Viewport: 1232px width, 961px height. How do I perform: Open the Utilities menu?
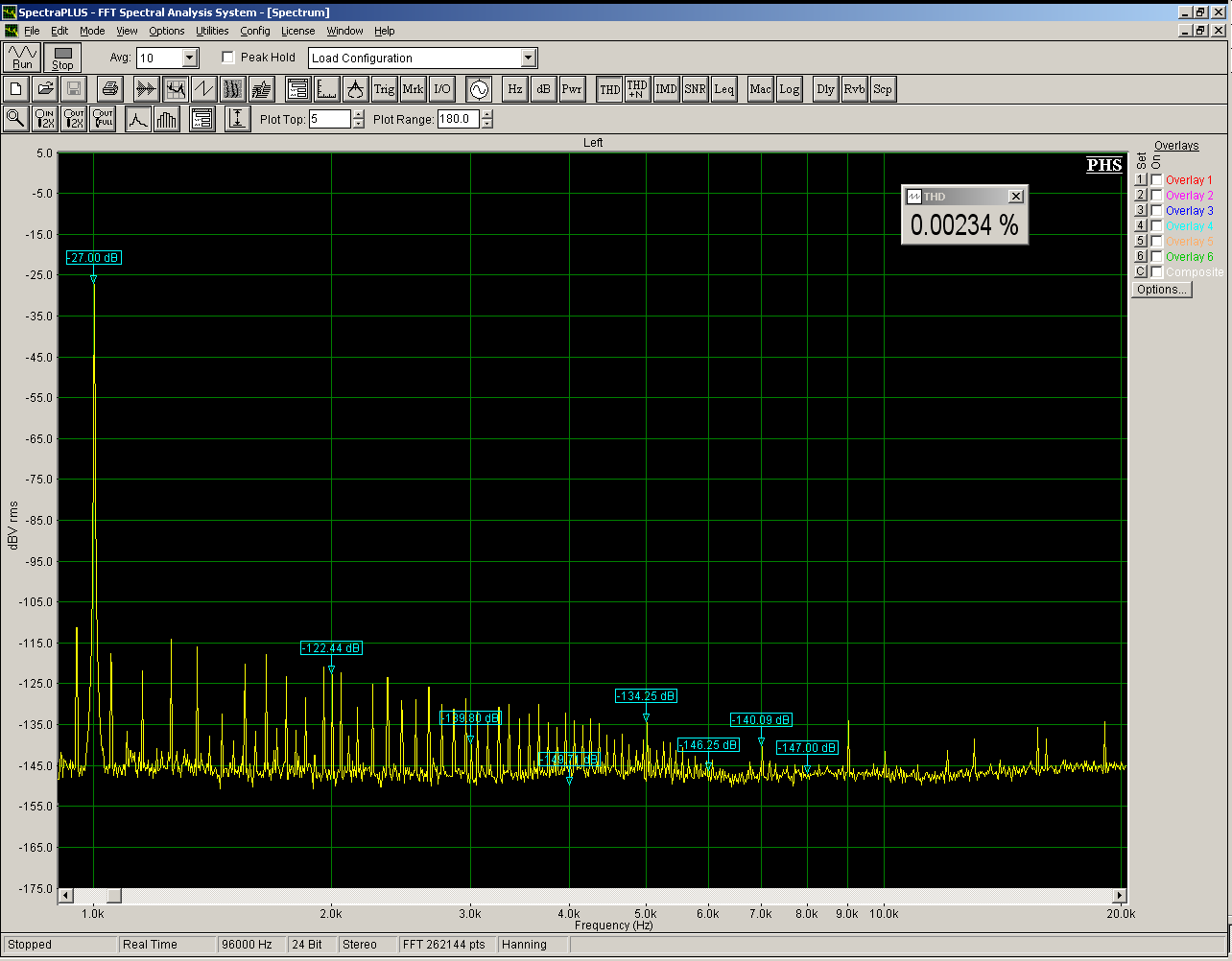[212, 31]
